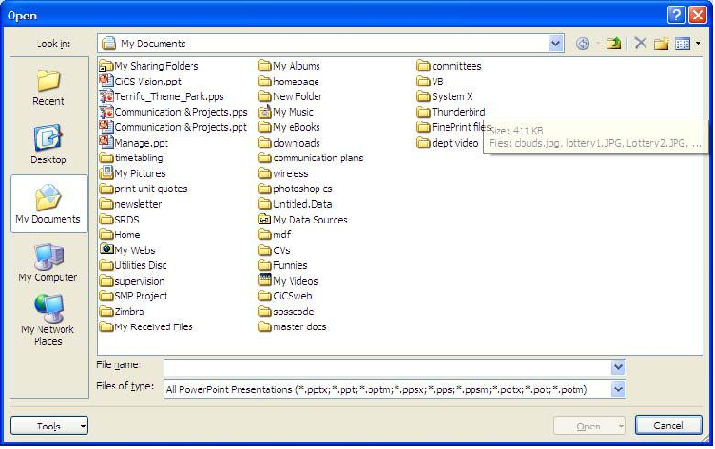Screen dimensions: 715x449
Task: Select the CVs folder
Action: 275,250
